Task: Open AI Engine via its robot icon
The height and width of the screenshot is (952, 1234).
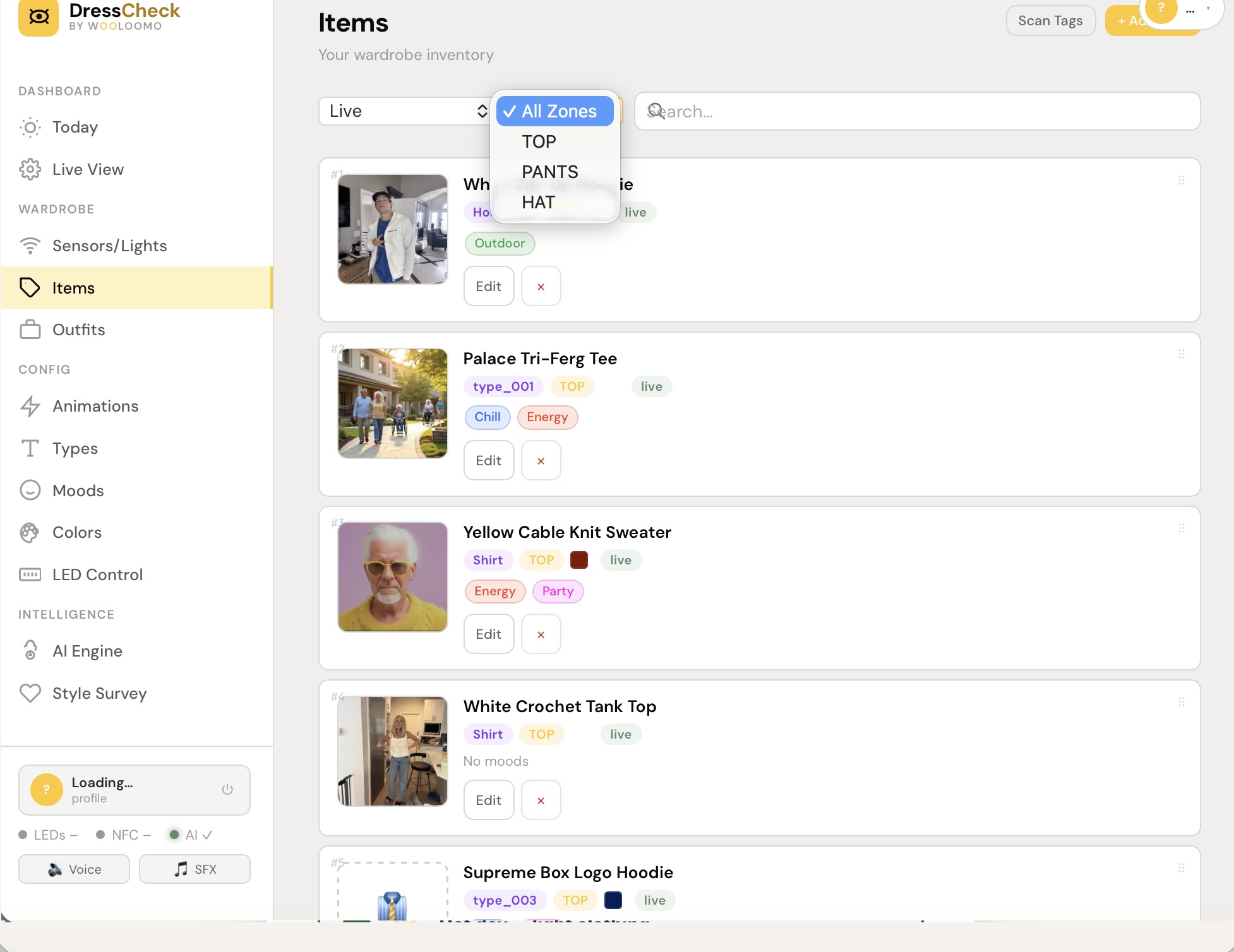Action: (30, 651)
